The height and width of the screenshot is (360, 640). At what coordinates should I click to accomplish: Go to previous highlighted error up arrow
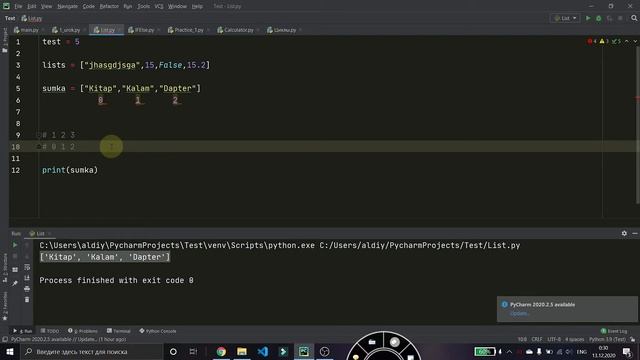coord(627,42)
